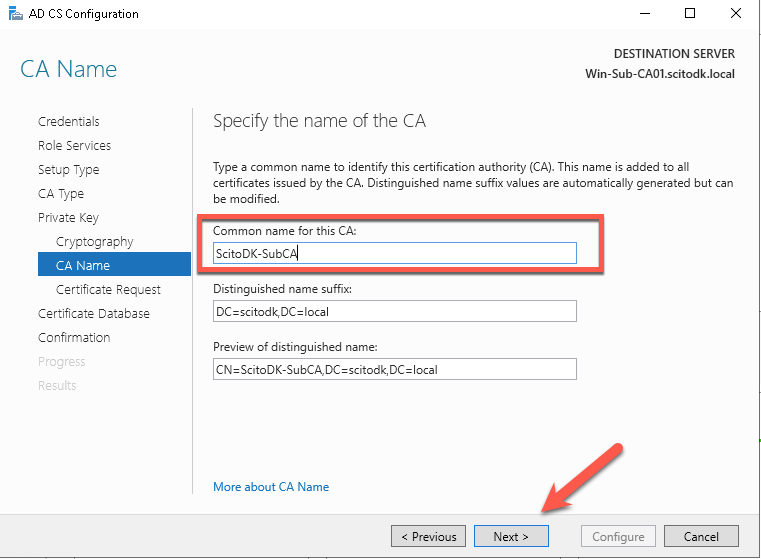The width and height of the screenshot is (761, 559).
Task: Click the Preview of distinguished name box
Action: (x=395, y=369)
